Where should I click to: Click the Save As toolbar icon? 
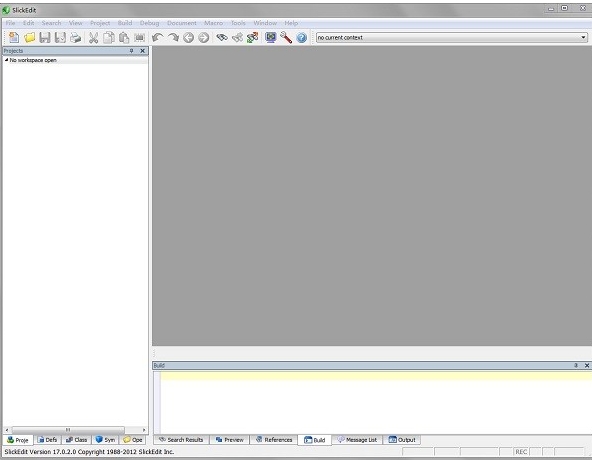click(60, 37)
